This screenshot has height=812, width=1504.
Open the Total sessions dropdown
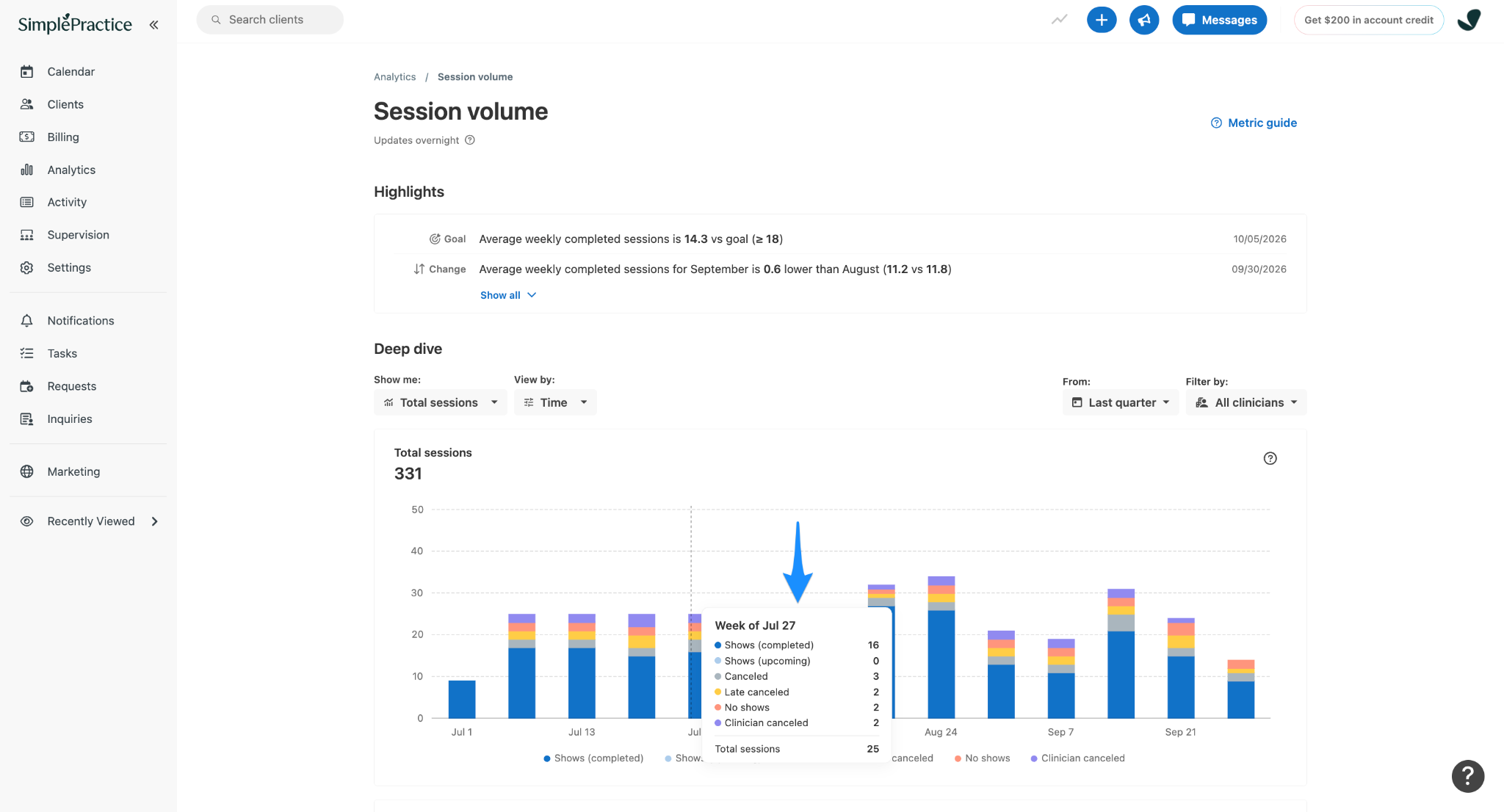[440, 402]
